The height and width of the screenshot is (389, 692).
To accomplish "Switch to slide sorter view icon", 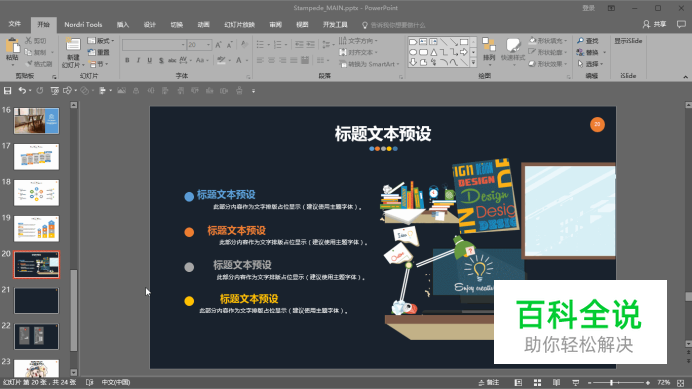I will pyautogui.click(x=537, y=382).
